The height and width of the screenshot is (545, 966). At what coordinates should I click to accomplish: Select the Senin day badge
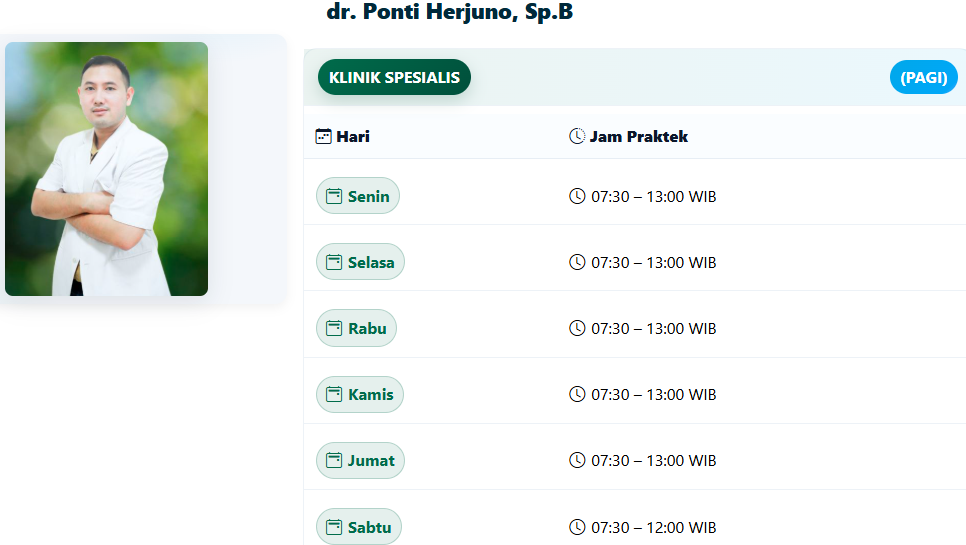pos(358,196)
